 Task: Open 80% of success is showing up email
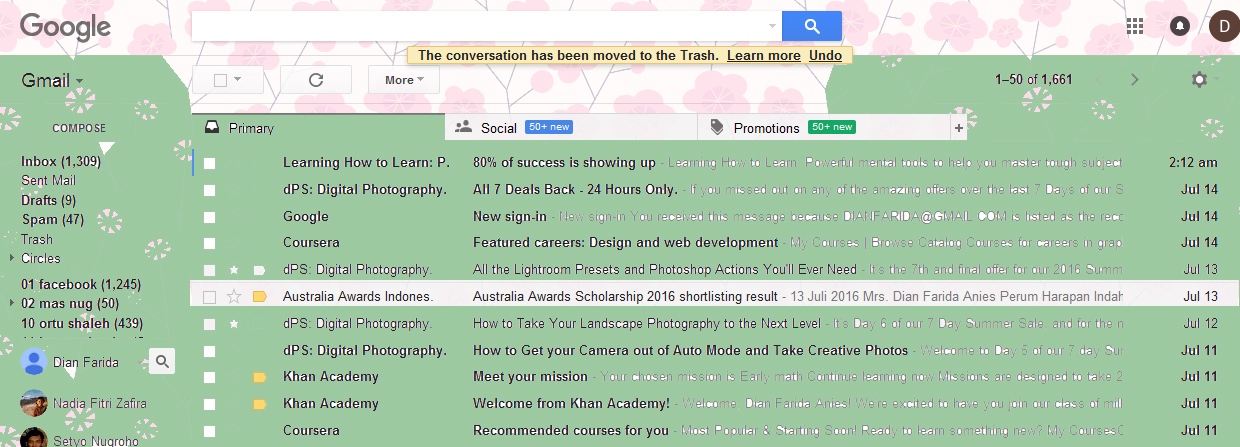coord(564,163)
